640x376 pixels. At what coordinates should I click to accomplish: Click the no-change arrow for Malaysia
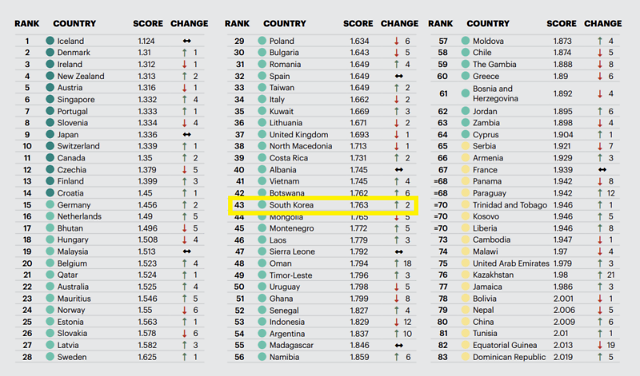[187, 251]
